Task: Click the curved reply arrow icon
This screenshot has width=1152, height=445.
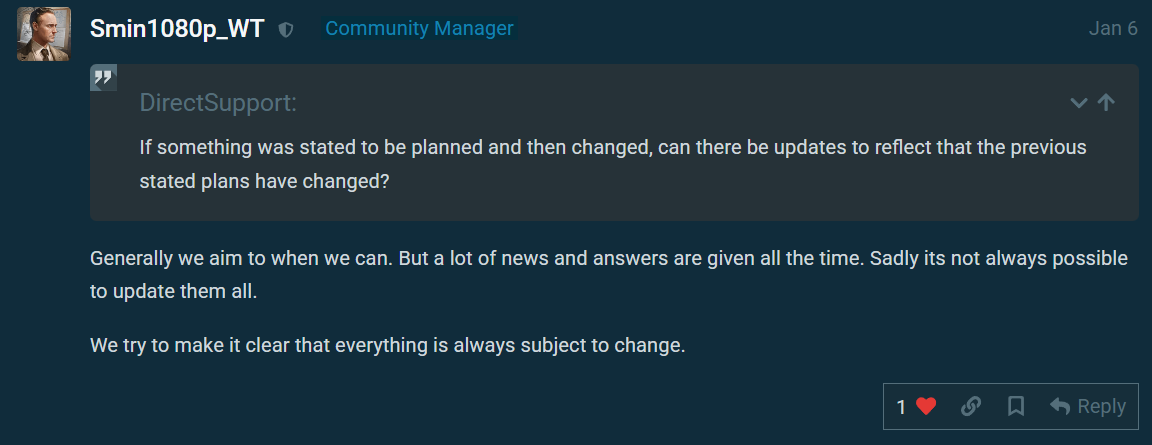Action: pos(1060,406)
